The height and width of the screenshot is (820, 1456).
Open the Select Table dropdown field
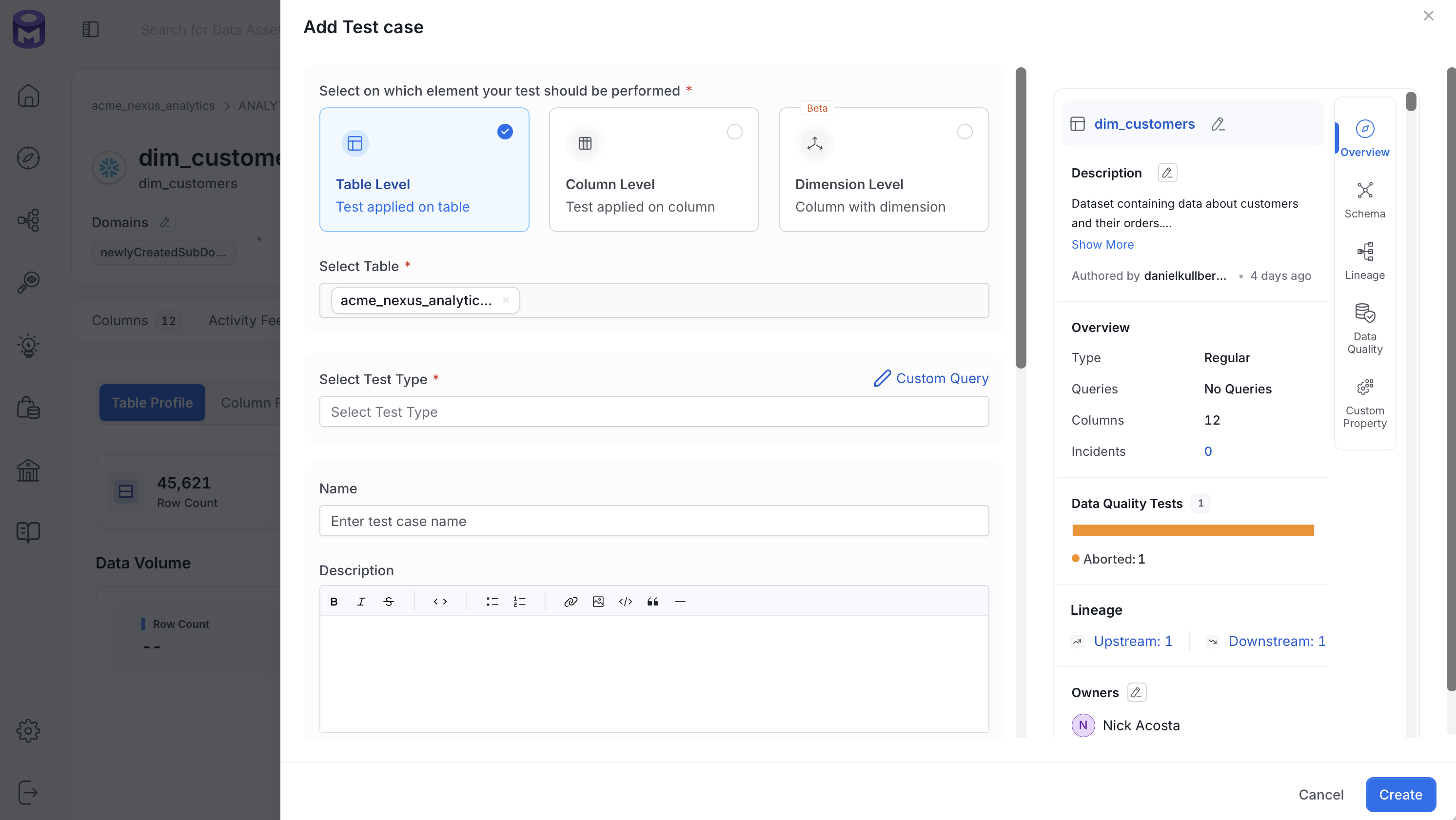[x=654, y=300]
